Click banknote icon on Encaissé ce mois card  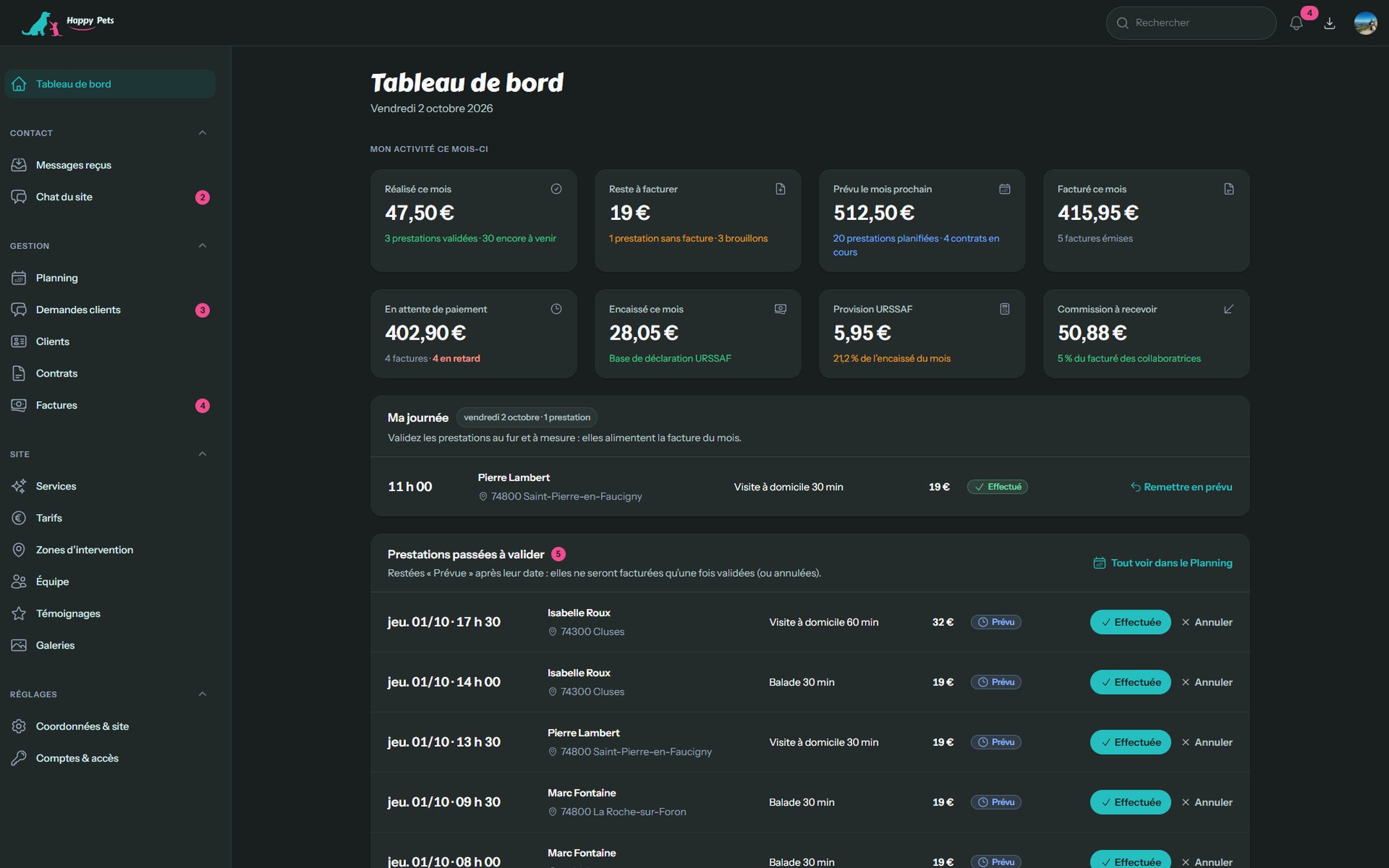(780, 309)
